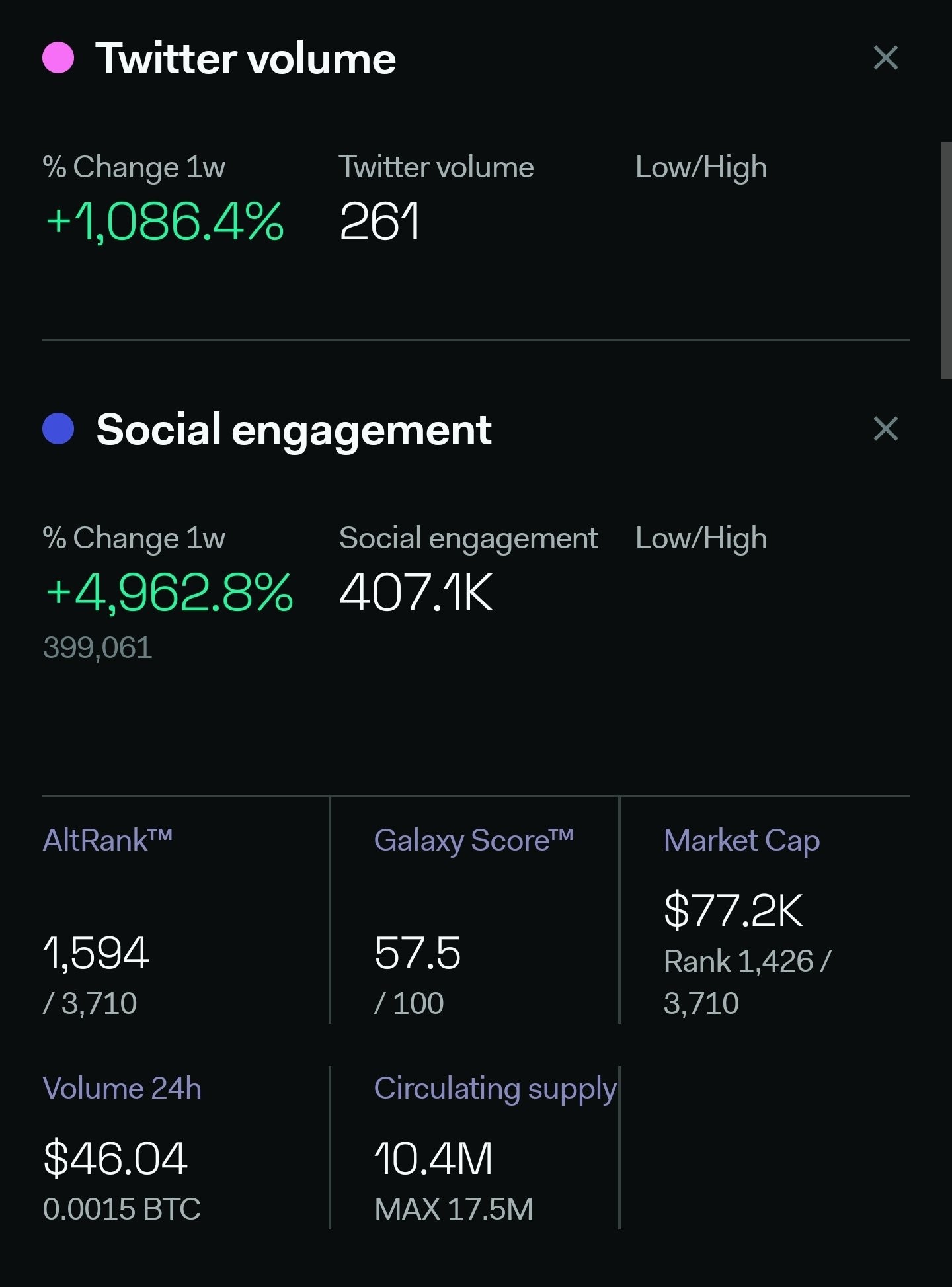Screen dimensions: 952x1287
Task: Open the Volume 24h metric label
Action: click(122, 1088)
